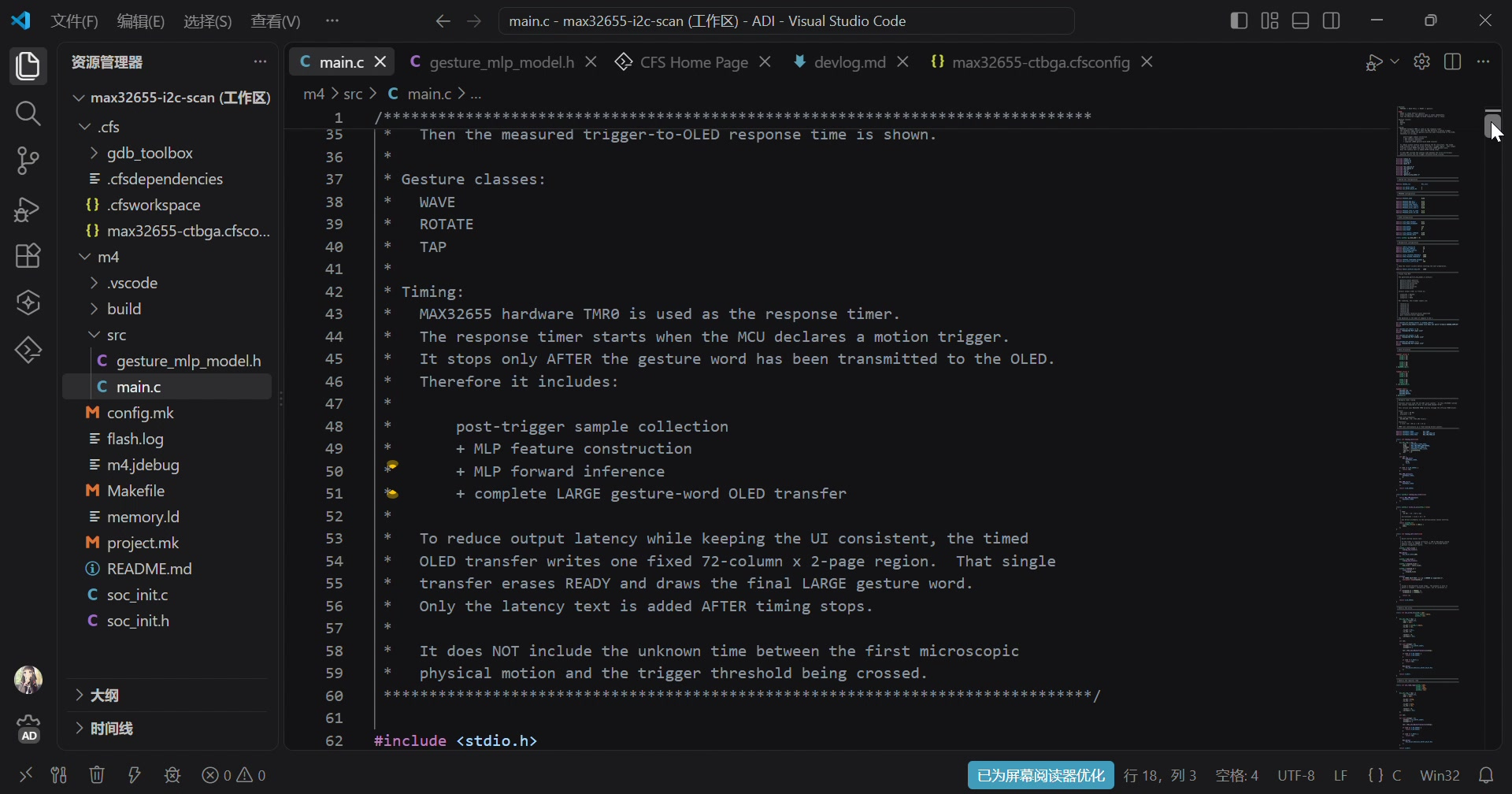Image resolution: width=1512 pixels, height=794 pixels.
Task: Change encoding via UTF-8 indicator
Action: (1295, 775)
